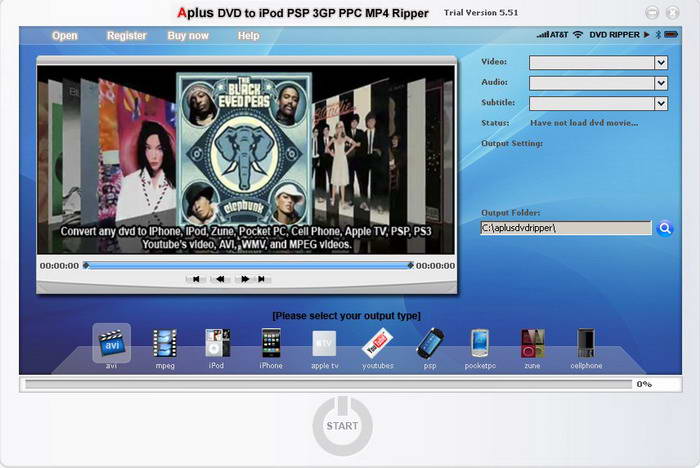Click the skip to previous chapter control
Screen dimensions: 700x468
click(196, 279)
